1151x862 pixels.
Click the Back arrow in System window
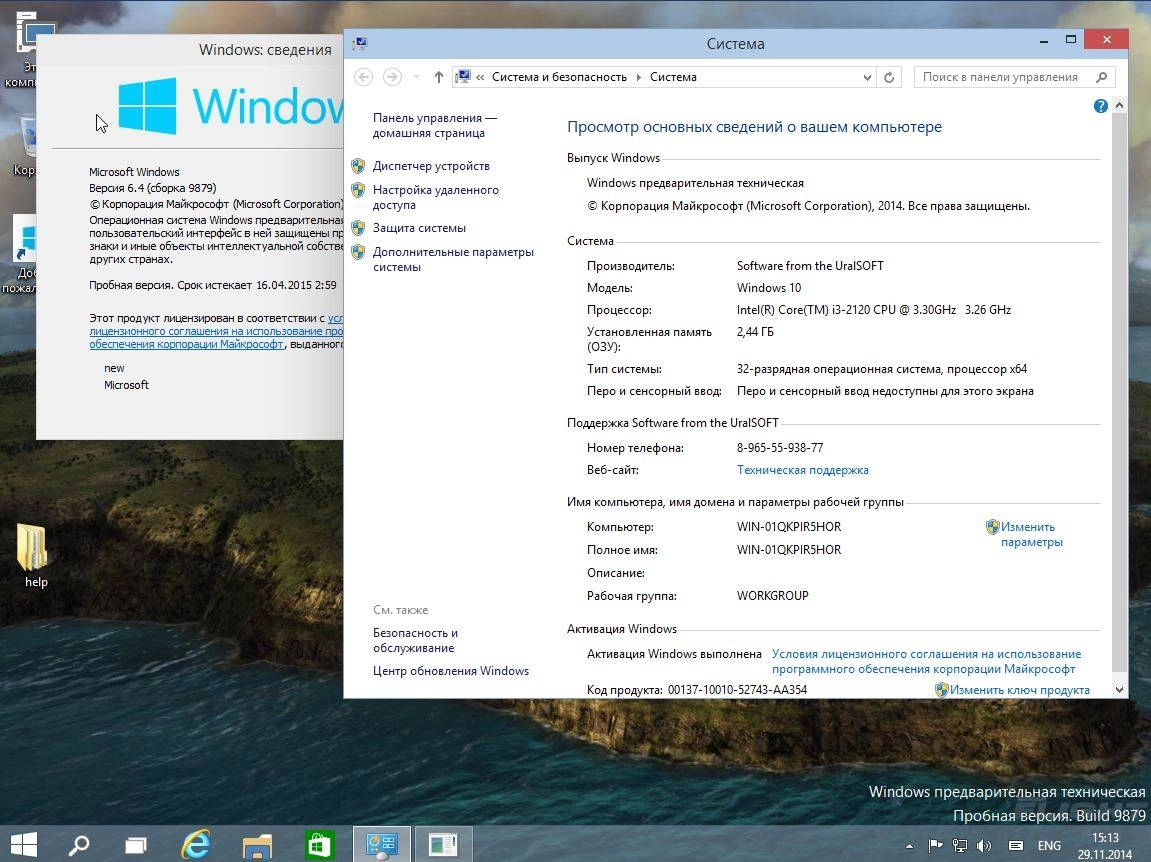coord(363,77)
